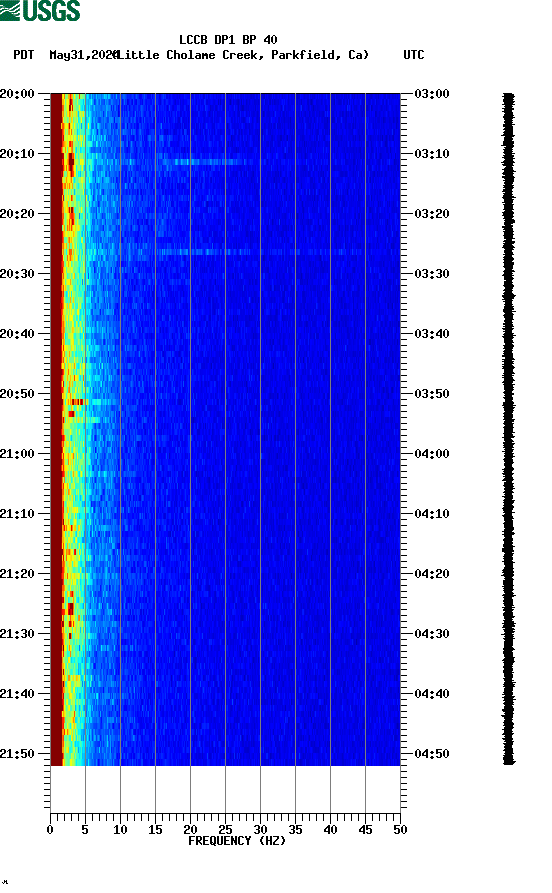Click the '04:20' UTC time label
This screenshot has height=893, width=552.
[432, 574]
